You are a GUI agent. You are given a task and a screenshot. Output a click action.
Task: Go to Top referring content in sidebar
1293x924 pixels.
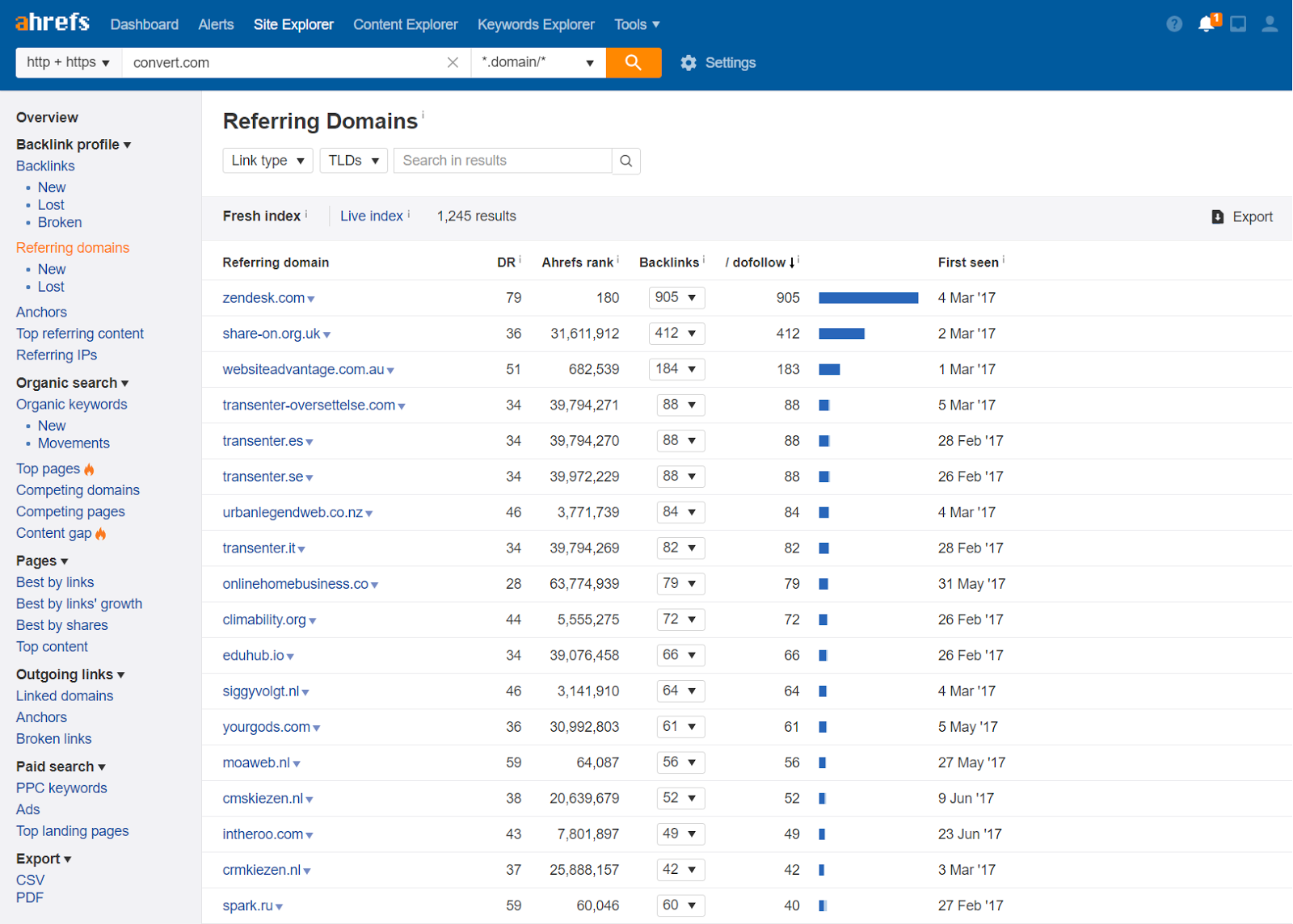click(80, 334)
